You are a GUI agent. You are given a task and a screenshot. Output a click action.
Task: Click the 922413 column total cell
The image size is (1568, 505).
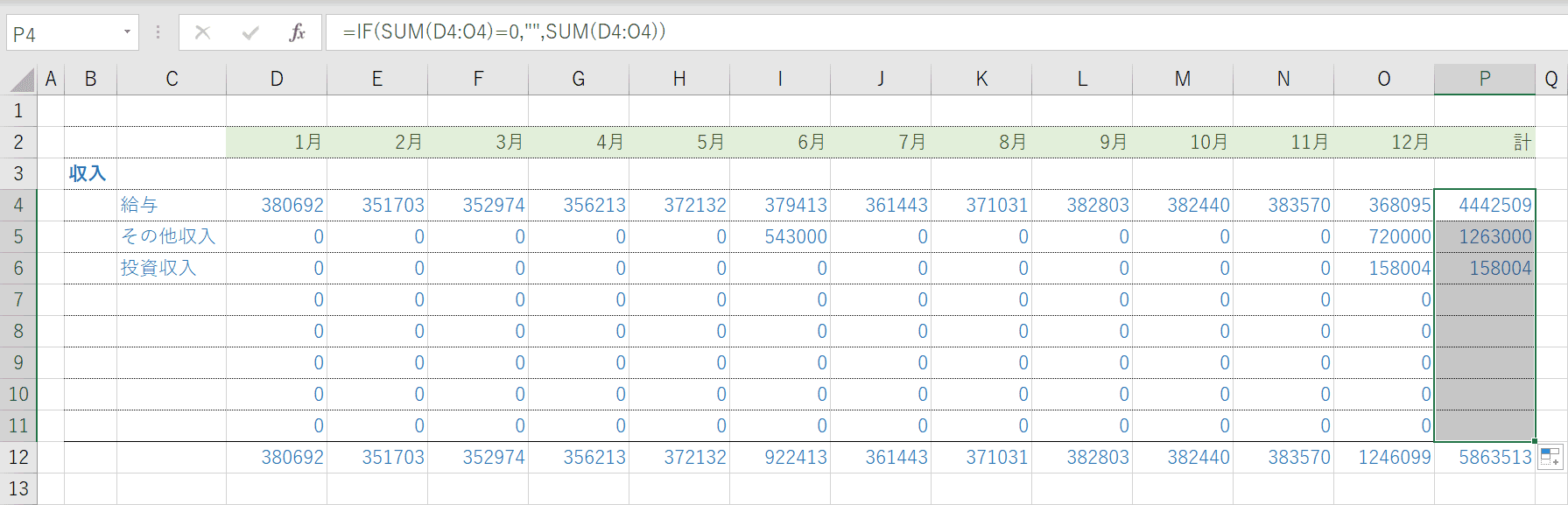point(780,458)
